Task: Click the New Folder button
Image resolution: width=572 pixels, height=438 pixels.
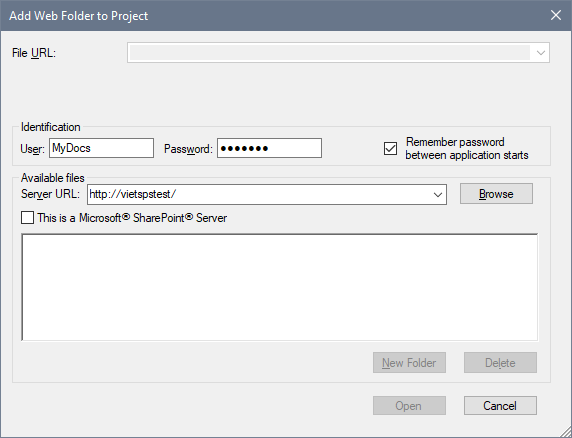Action: (409, 363)
